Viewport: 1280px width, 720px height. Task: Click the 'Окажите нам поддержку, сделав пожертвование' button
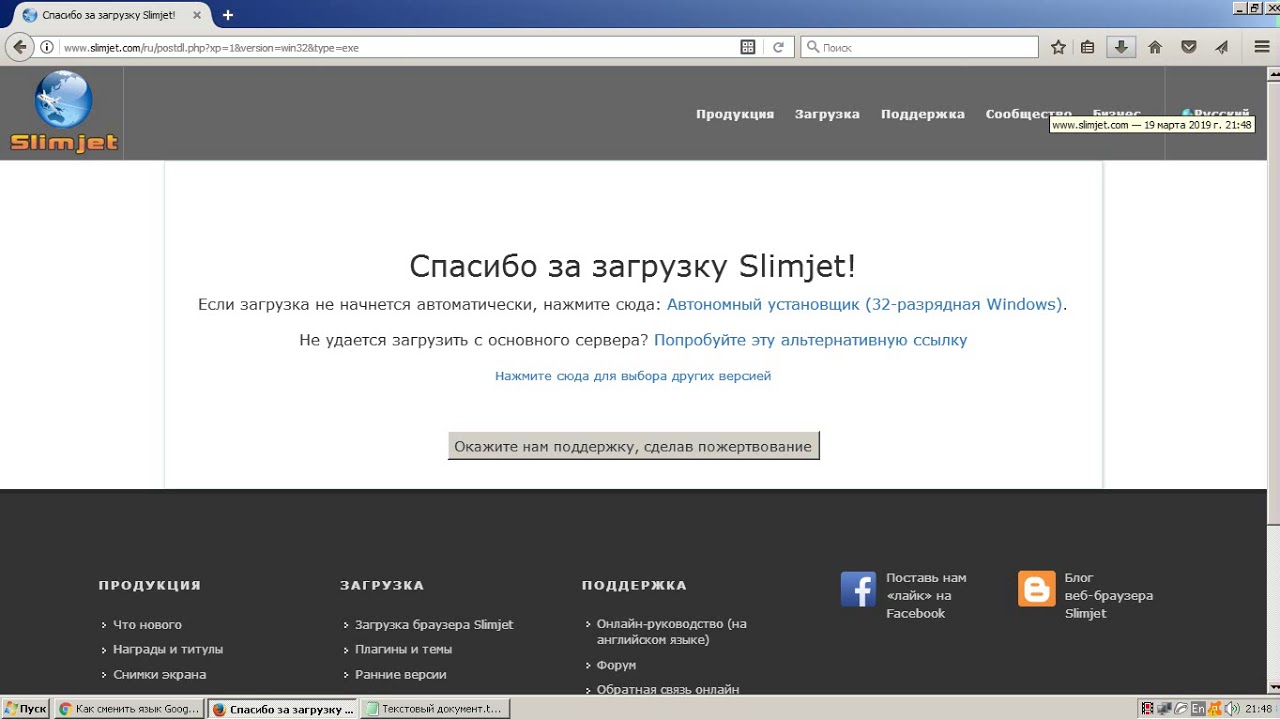click(633, 446)
